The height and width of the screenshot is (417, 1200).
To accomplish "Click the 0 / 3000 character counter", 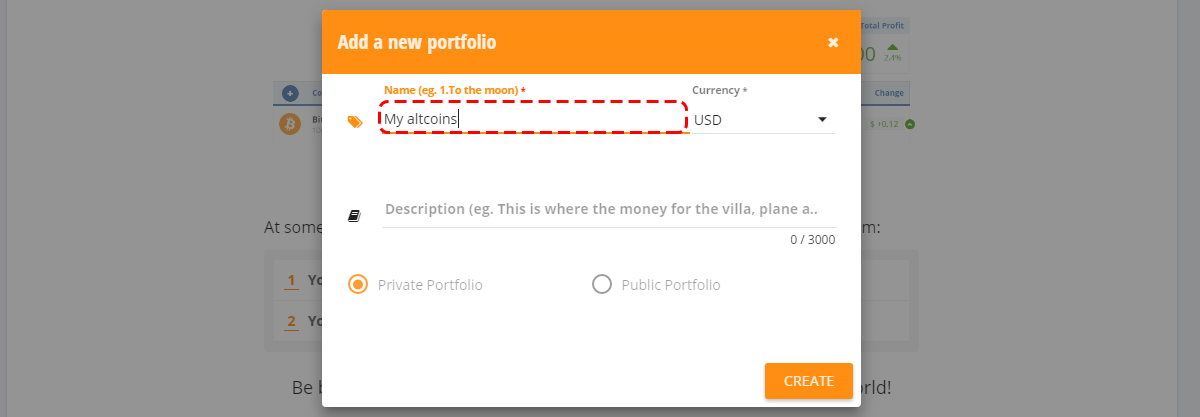I will 812,240.
